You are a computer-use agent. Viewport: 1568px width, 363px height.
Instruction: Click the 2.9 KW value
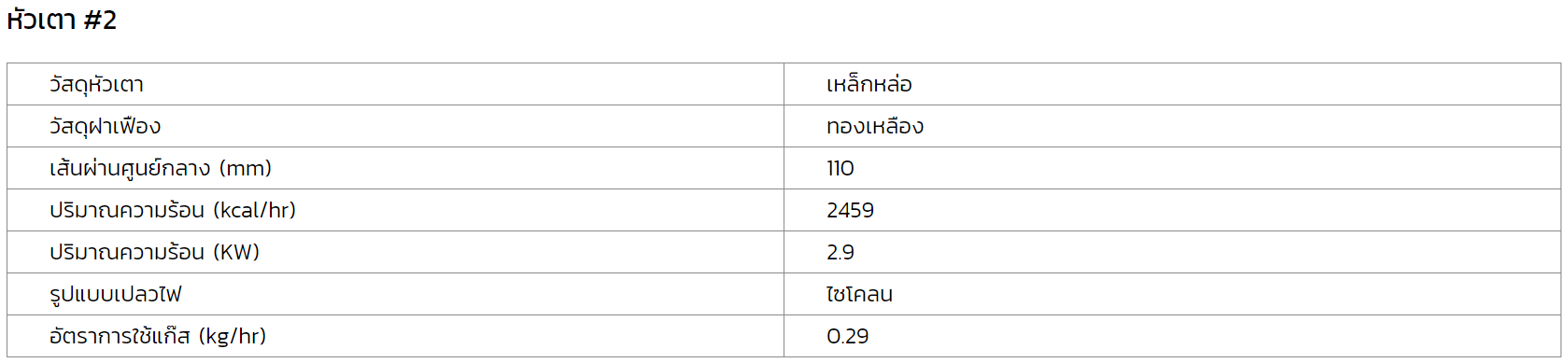point(841,253)
